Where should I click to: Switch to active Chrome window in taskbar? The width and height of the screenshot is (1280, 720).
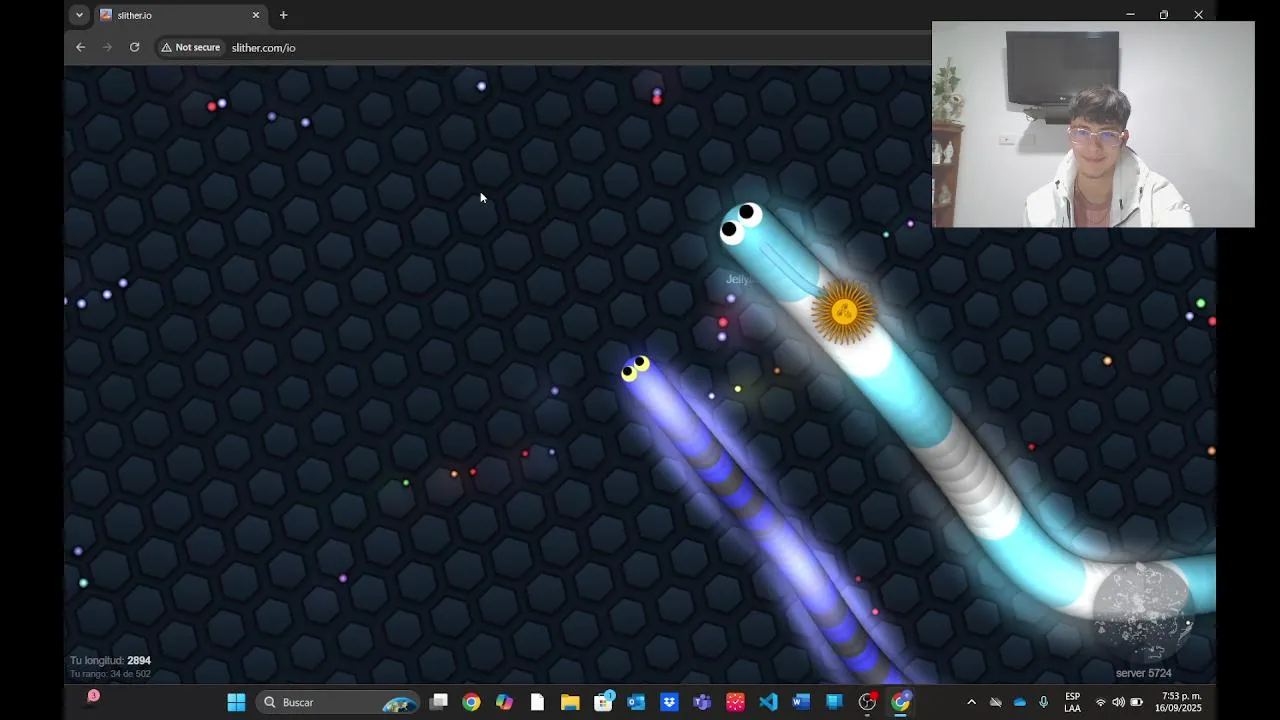[901, 702]
